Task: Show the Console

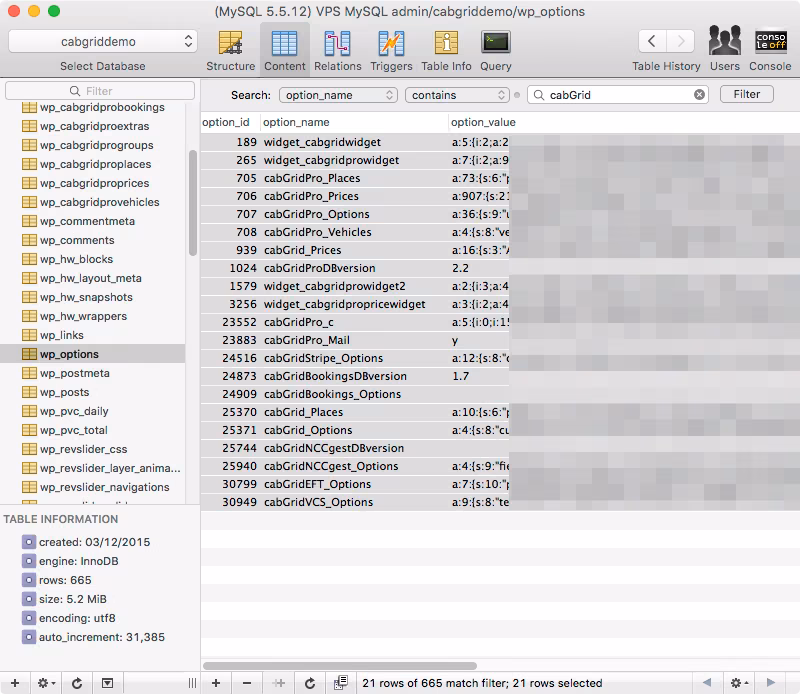Action: click(x=770, y=48)
